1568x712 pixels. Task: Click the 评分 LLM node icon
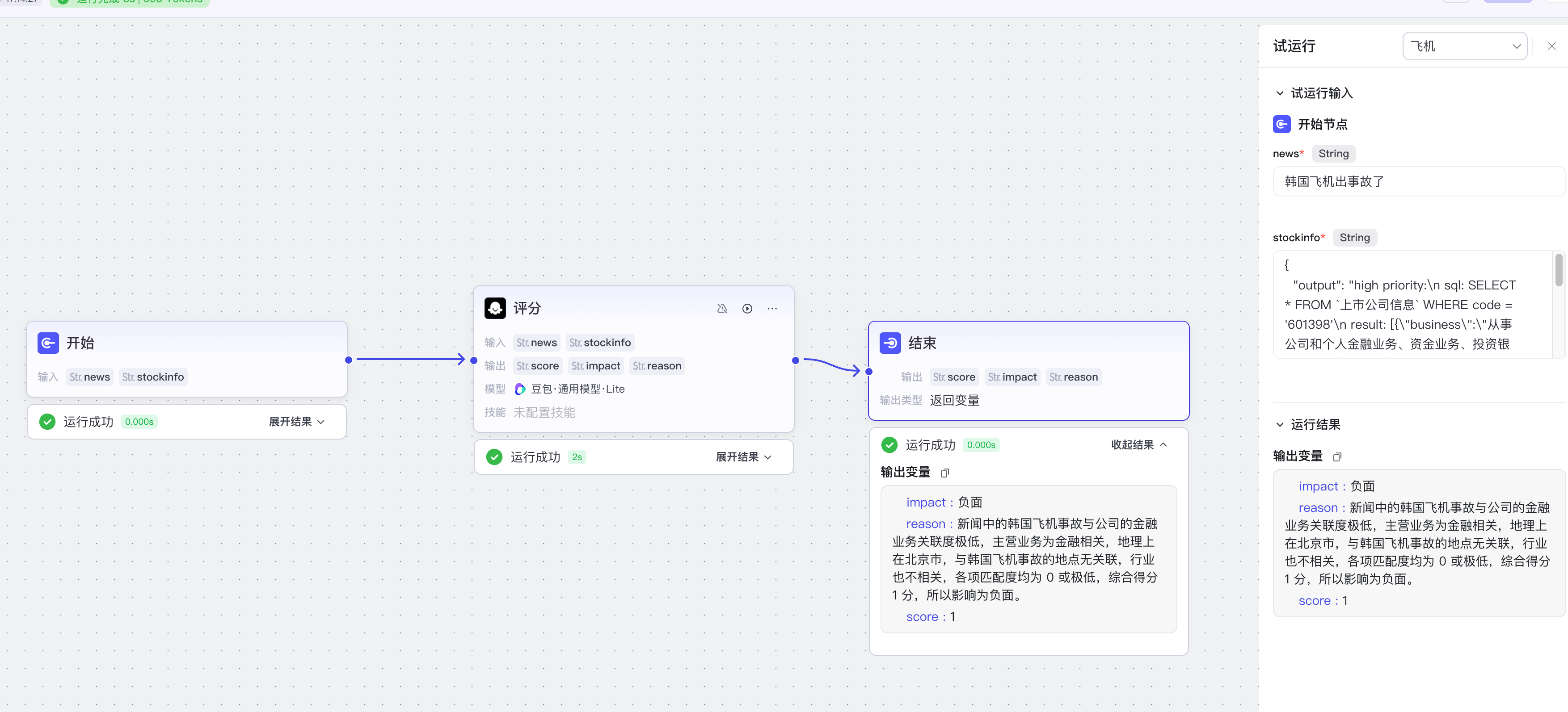click(x=495, y=308)
